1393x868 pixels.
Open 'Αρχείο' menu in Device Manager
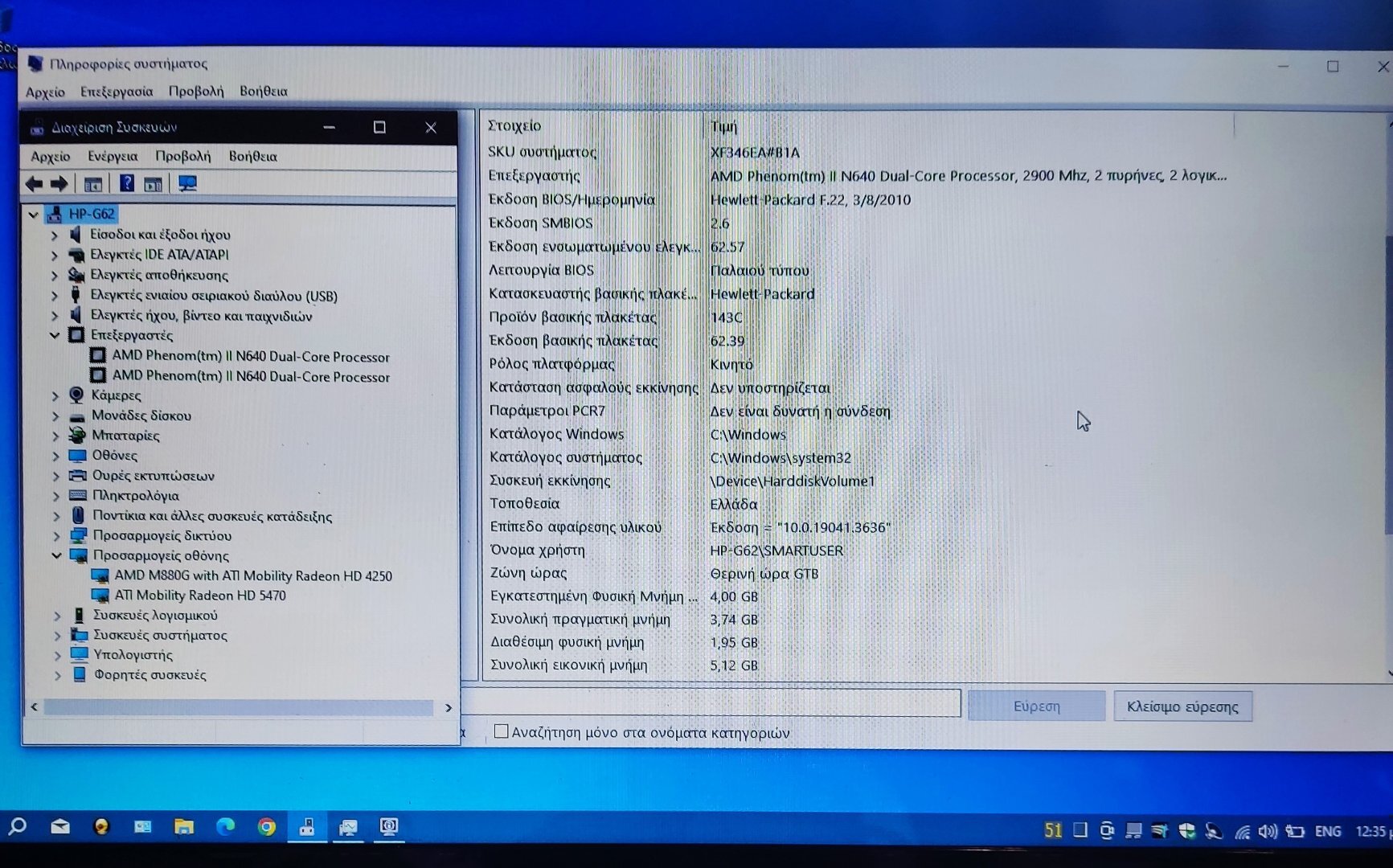click(50, 156)
